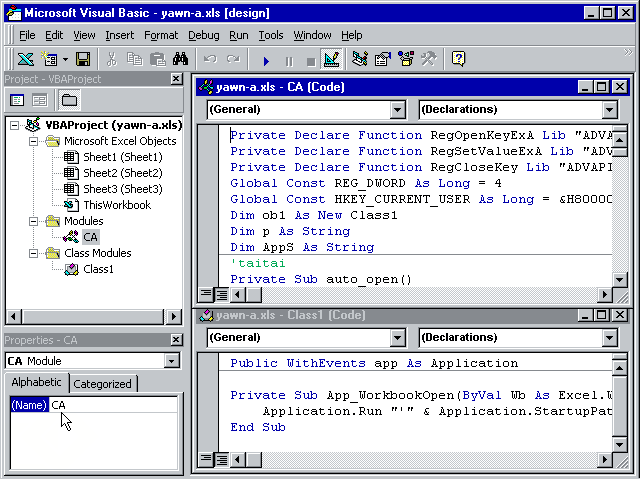Select Sheet1 (Sheet1) in project tree
This screenshot has height=480, width=640.
click(x=122, y=157)
